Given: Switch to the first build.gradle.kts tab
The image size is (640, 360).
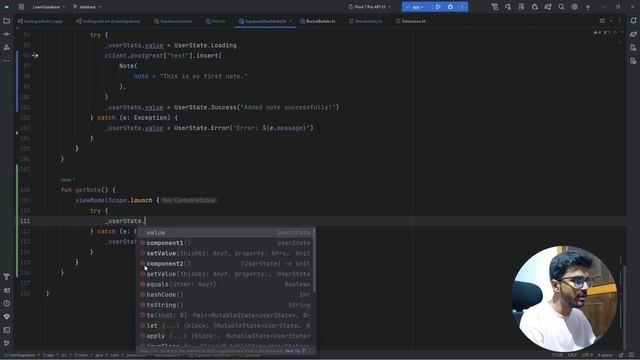Looking at the screenshot, I should (40, 21).
